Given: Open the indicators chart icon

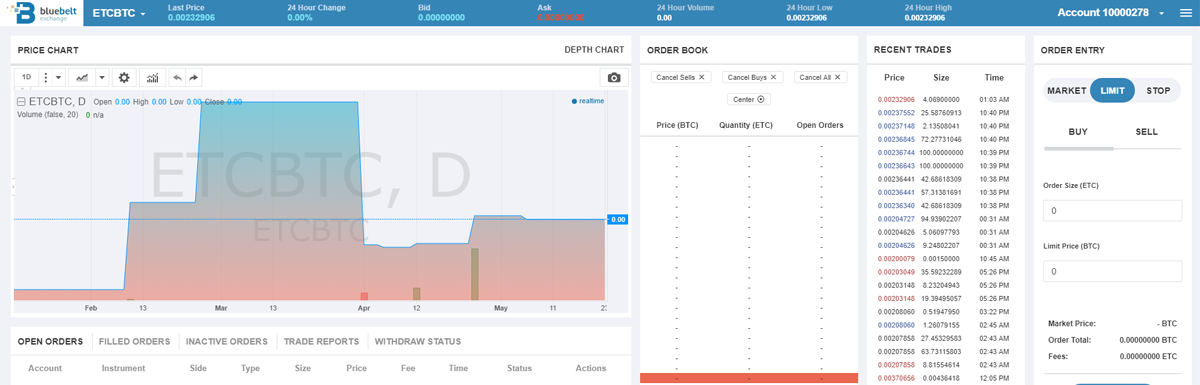Looking at the screenshot, I should 153,77.
